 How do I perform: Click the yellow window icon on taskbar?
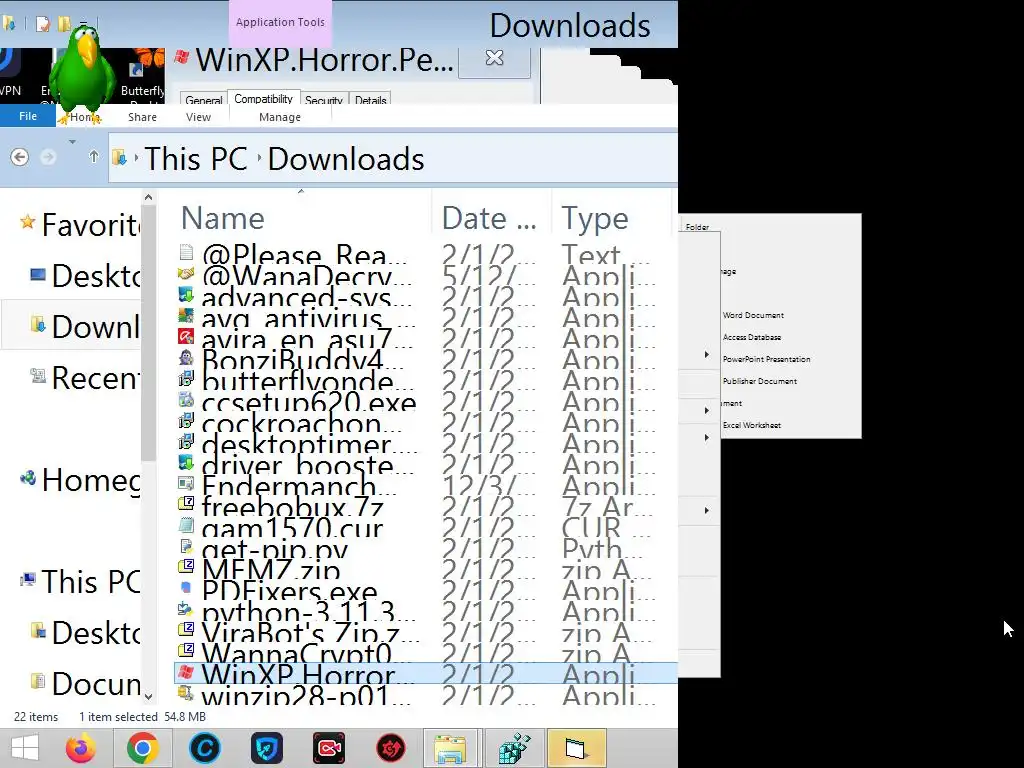[x=576, y=748]
